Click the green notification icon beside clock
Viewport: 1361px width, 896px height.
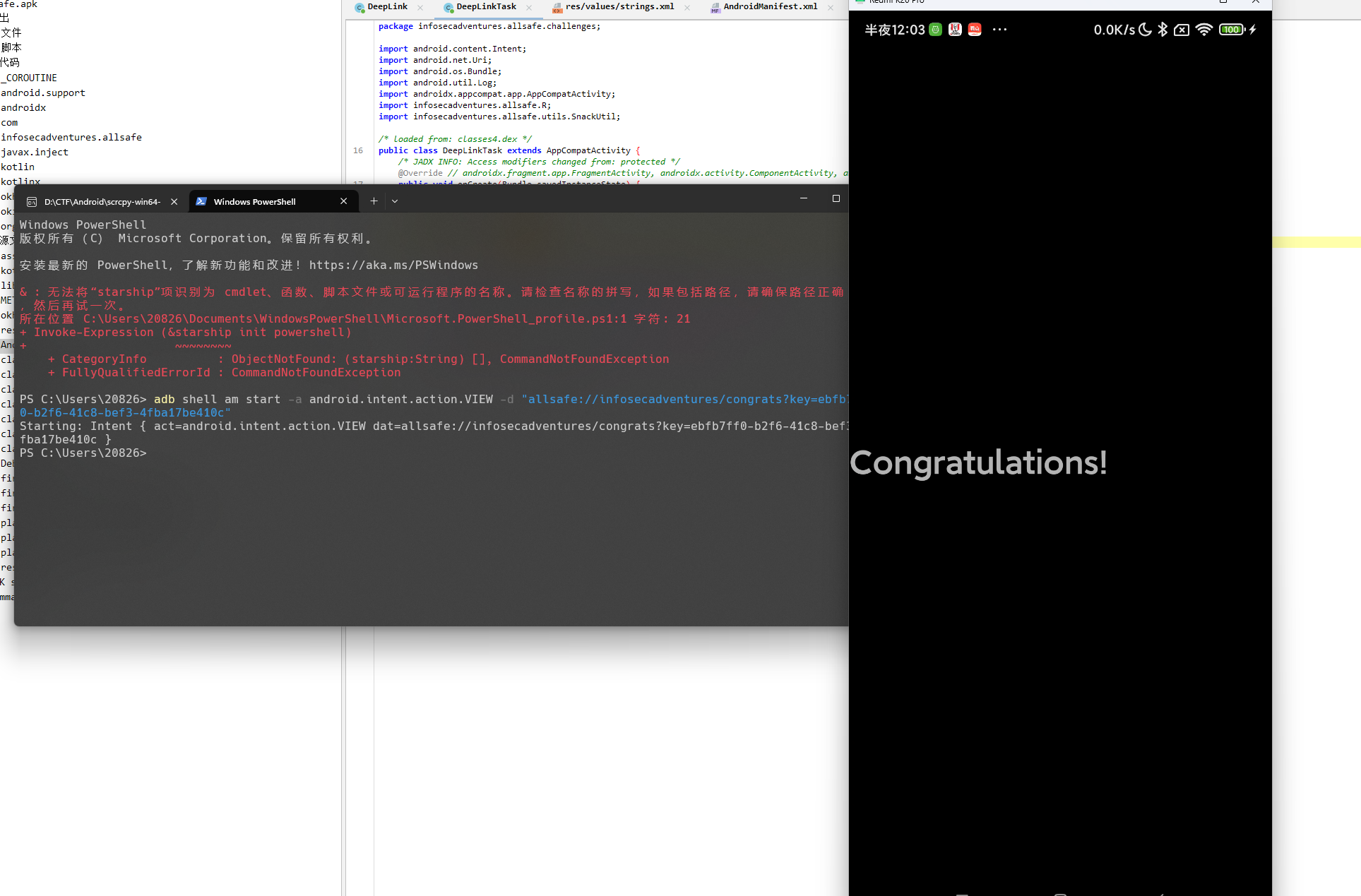point(935,30)
